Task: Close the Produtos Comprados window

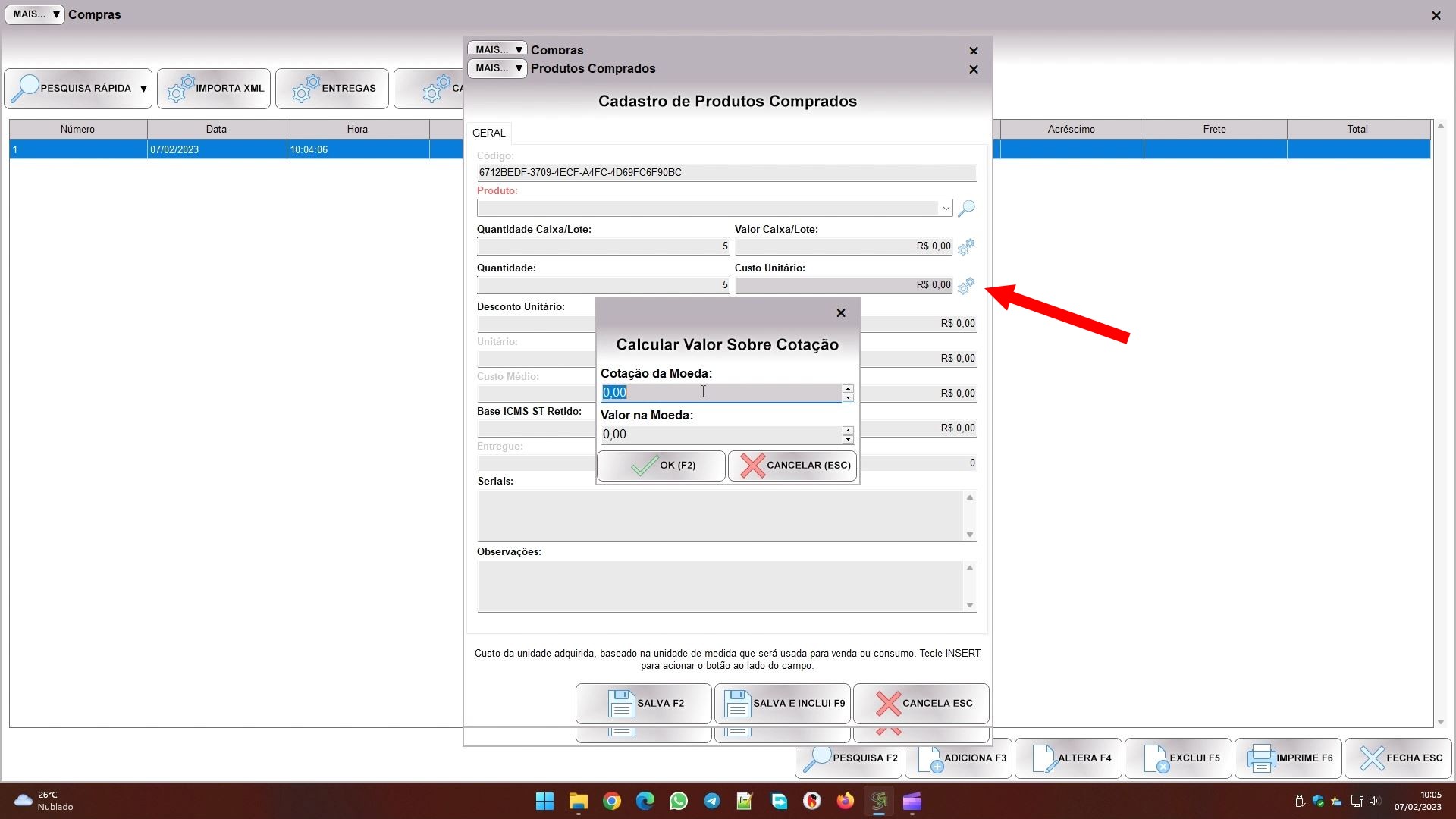Action: (974, 70)
